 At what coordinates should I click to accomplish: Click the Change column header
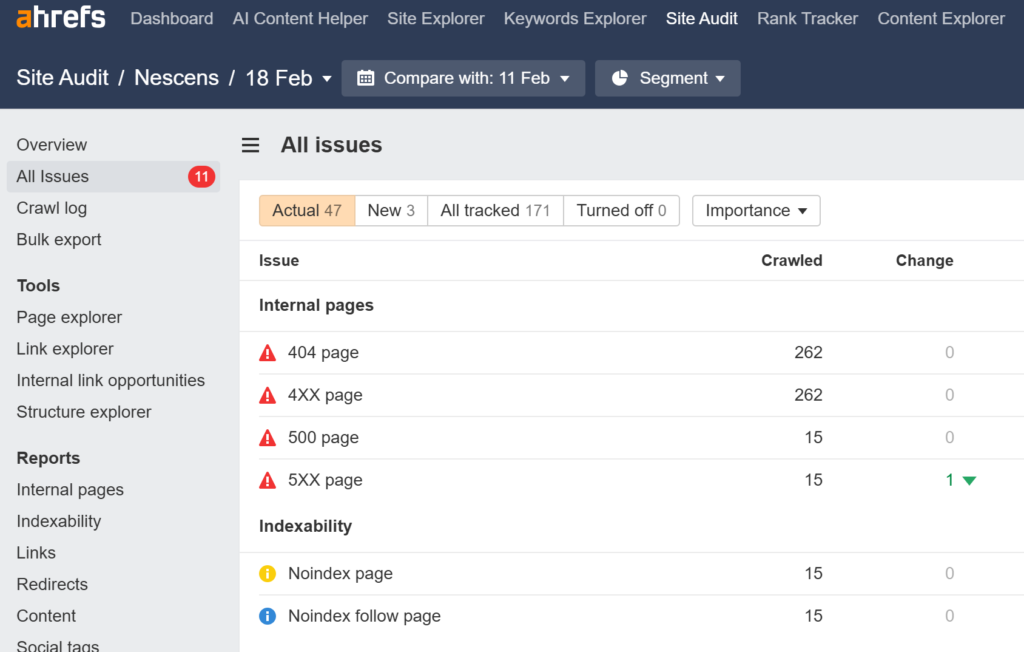924,261
